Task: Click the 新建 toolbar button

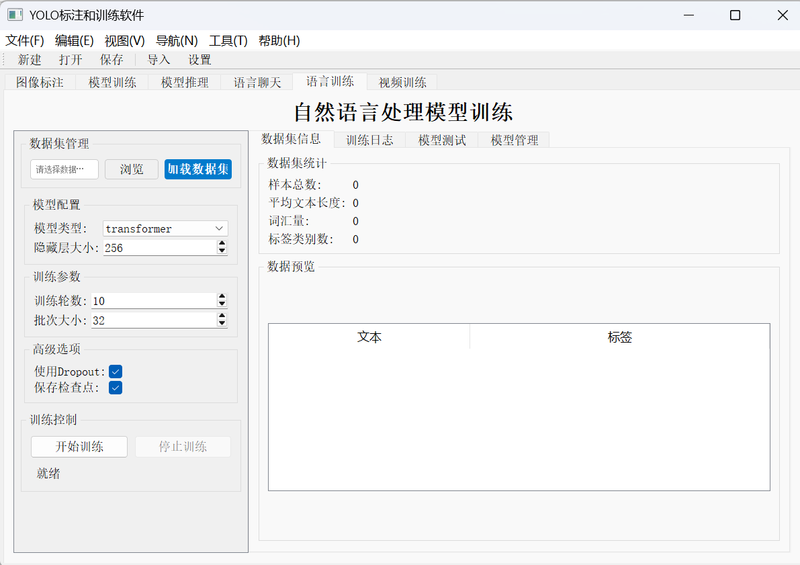Action: pos(30,60)
